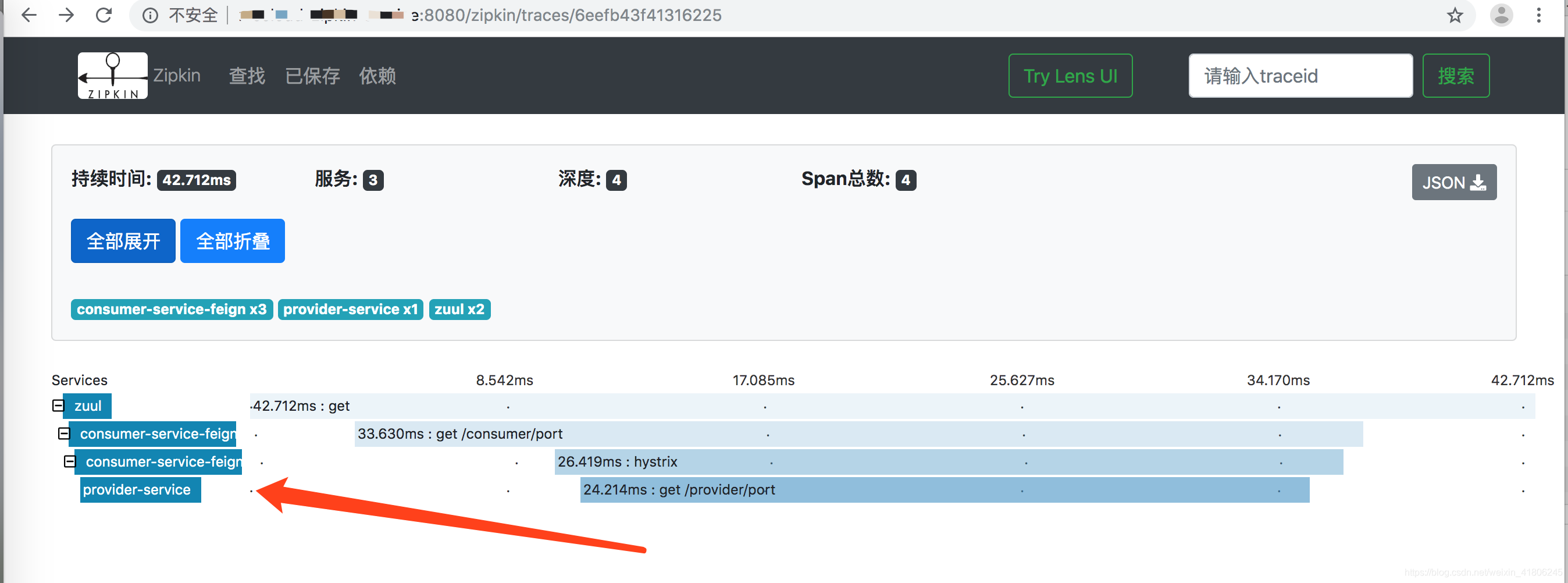Select consumer-service-feign label of /consumer/port span
Image resolution: width=1568 pixels, height=583 pixels.
point(152,435)
